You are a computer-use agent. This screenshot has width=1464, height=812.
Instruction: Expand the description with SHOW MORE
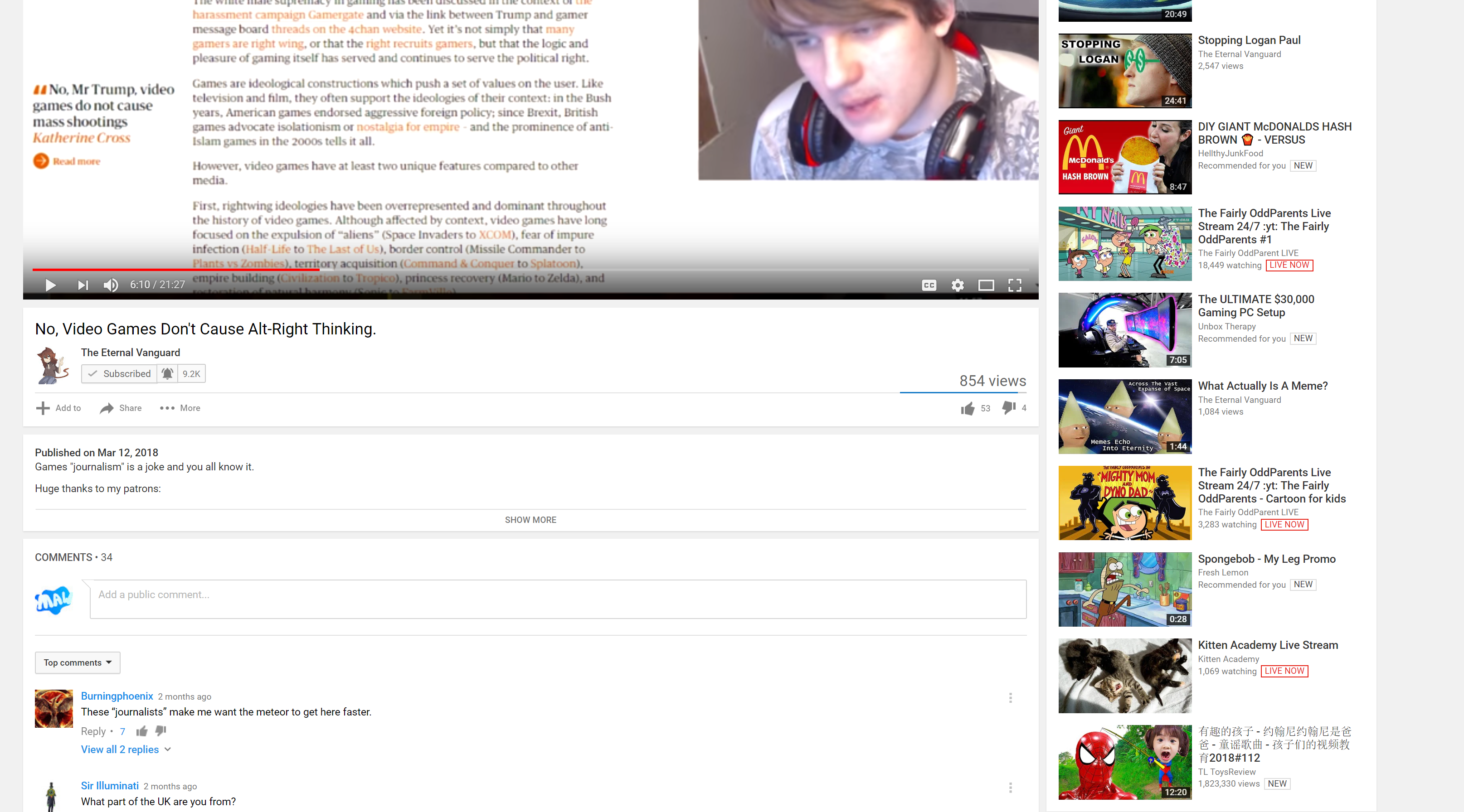point(530,520)
